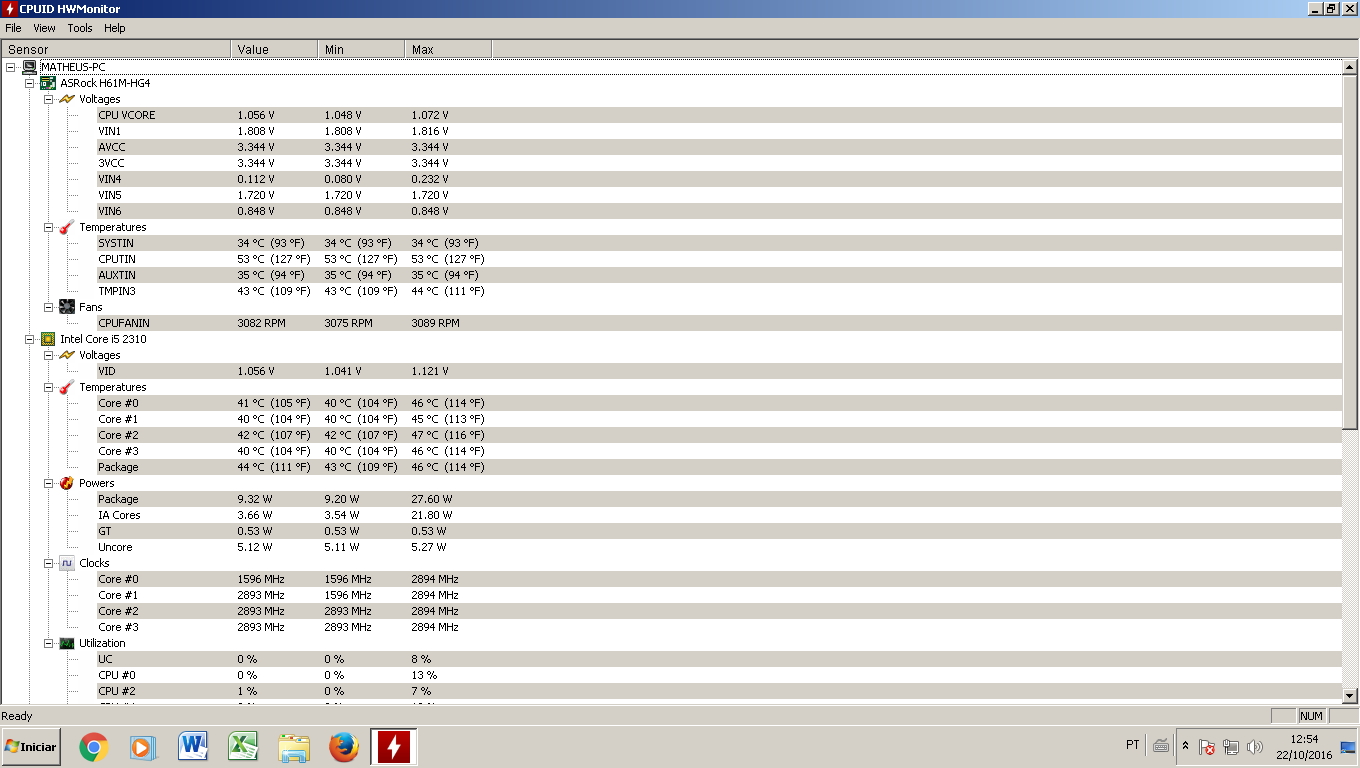The image size is (1360, 768).
Task: Open the Tools menu
Action: pos(80,28)
